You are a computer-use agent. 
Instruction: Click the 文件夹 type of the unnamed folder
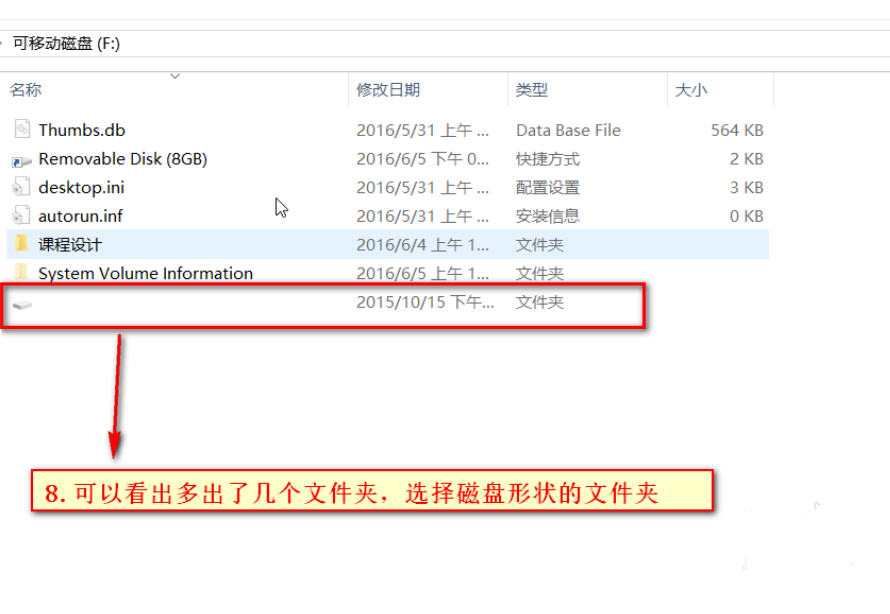(x=540, y=302)
